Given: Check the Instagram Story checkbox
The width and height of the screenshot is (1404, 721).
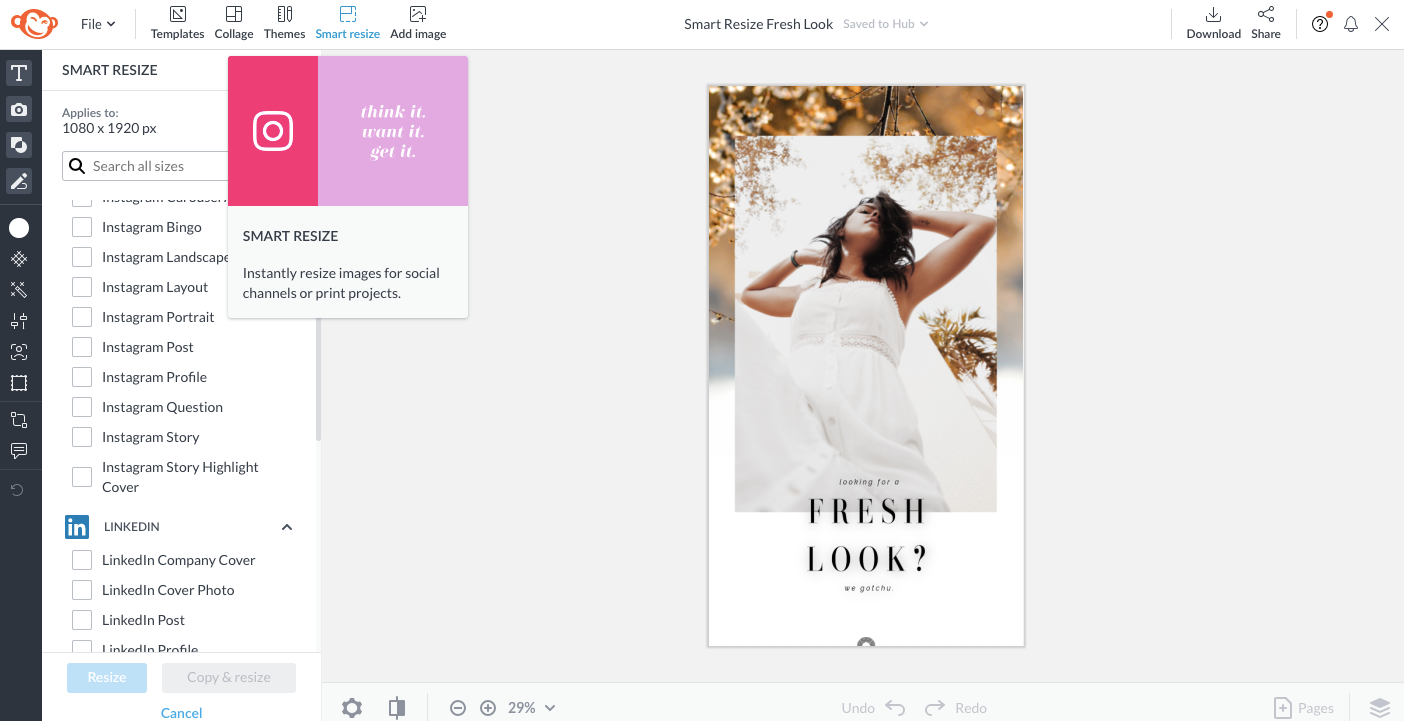Looking at the screenshot, I should point(82,437).
